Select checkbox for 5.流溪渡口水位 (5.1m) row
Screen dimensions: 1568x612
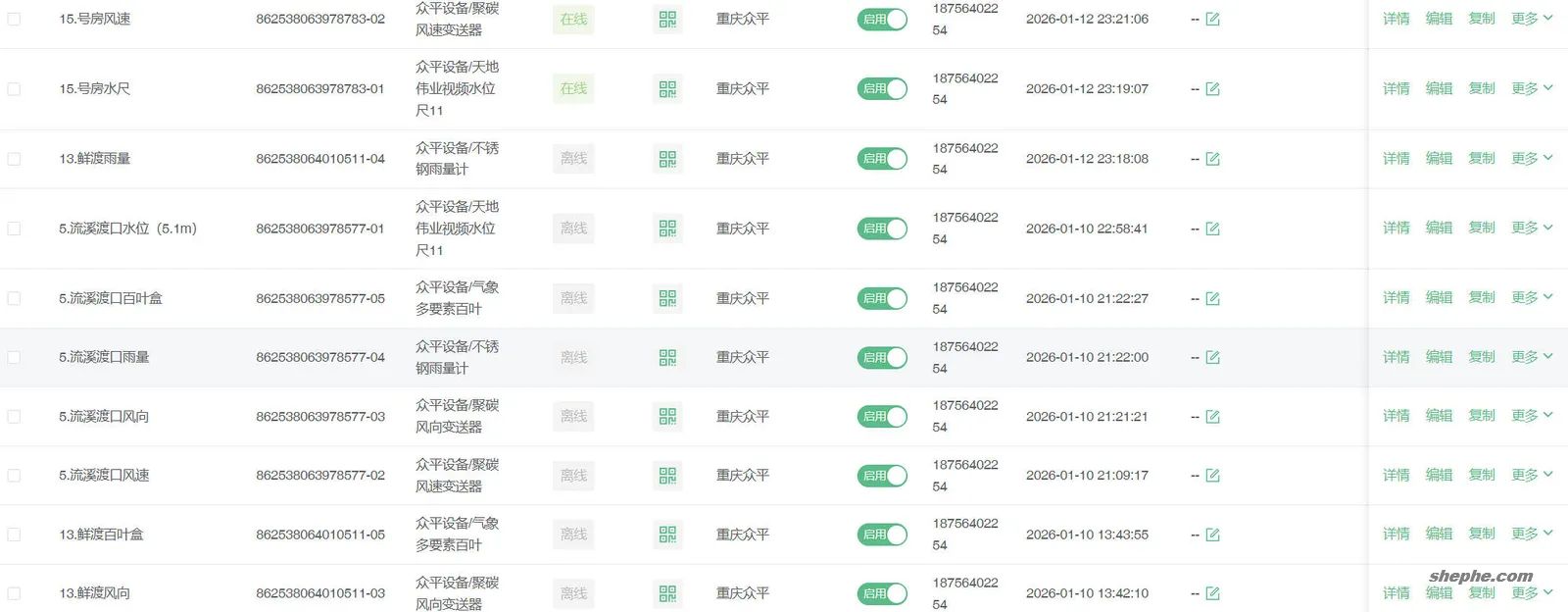tap(14, 229)
